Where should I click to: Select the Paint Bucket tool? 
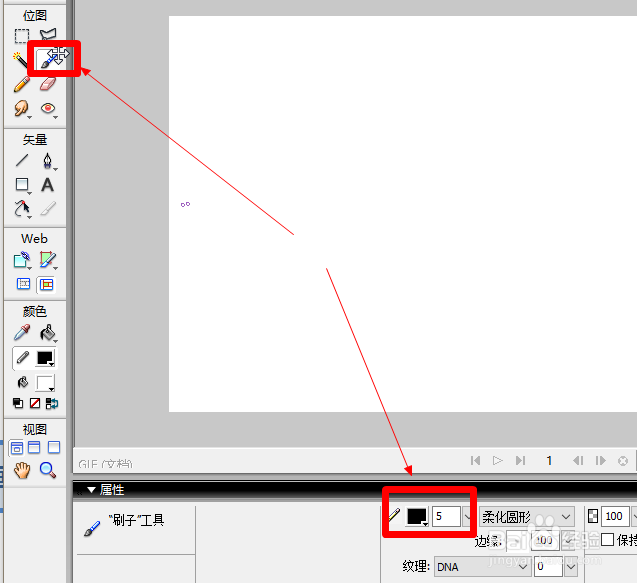[x=48, y=333]
